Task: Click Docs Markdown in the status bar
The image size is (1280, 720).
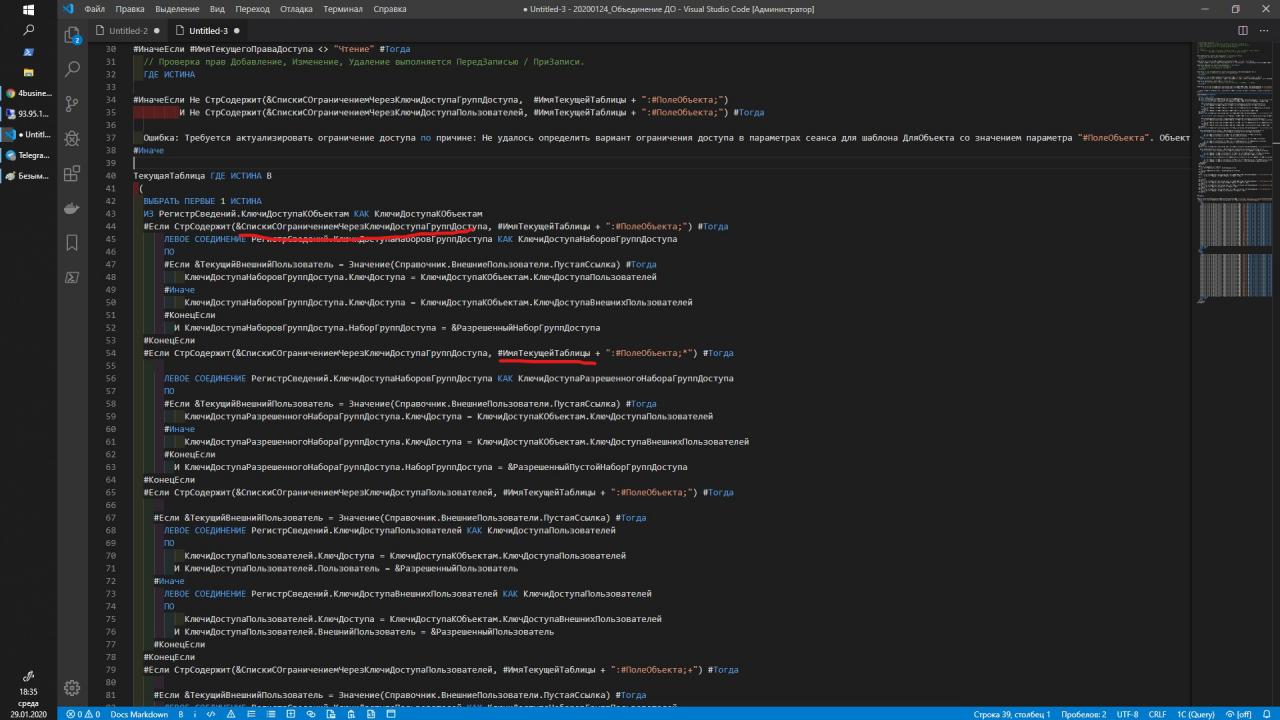Action: (x=139, y=714)
